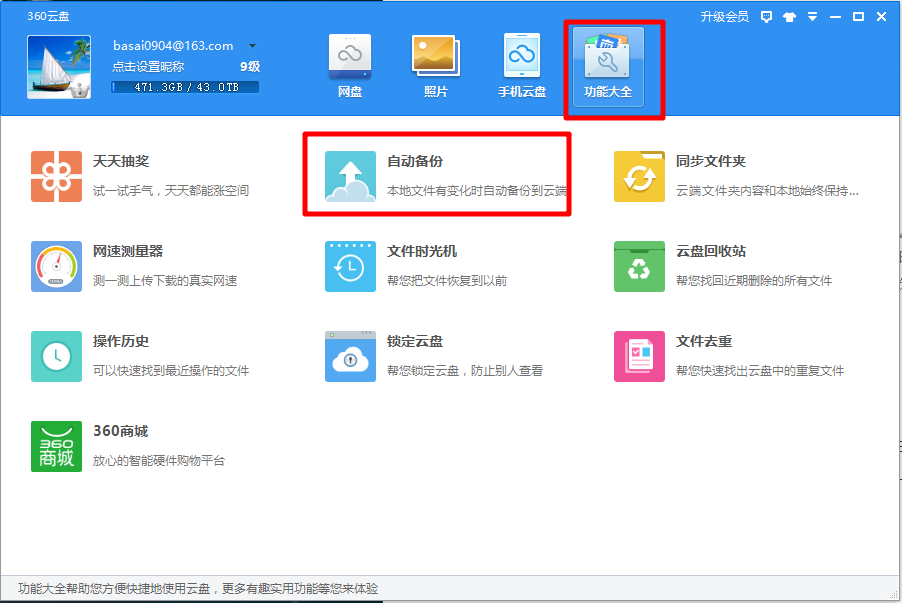Click description 试一试手气，天天都能涨空间
902x603 pixels.
pos(171,190)
